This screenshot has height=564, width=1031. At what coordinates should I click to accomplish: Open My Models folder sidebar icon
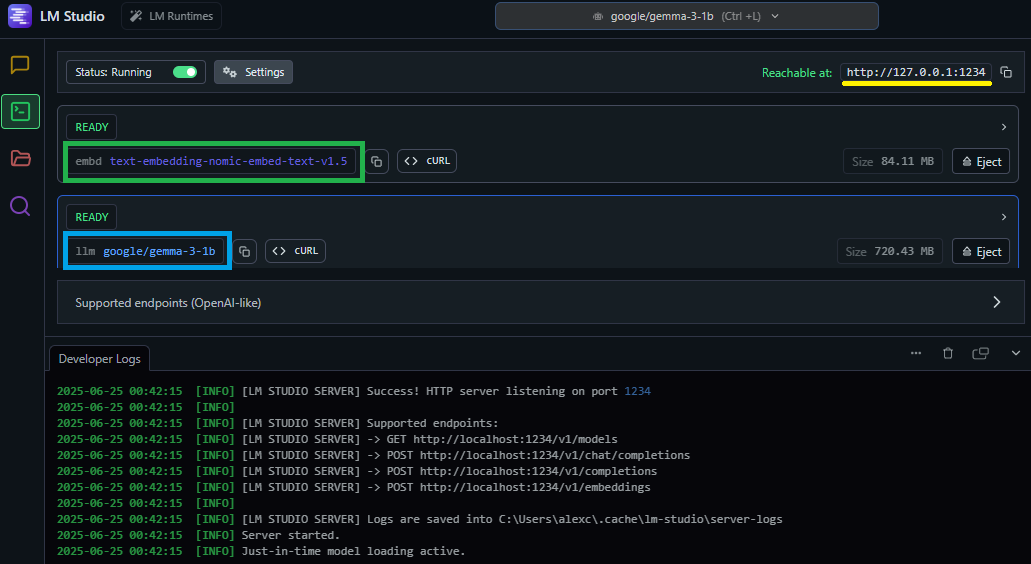(20, 158)
